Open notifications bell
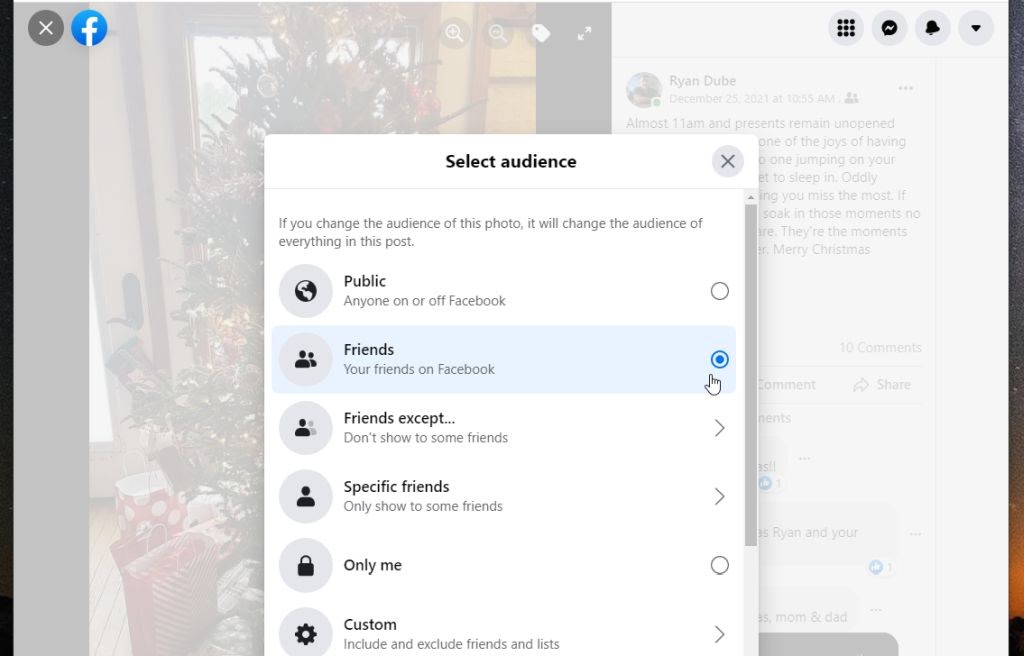Image resolution: width=1024 pixels, height=656 pixels. click(x=933, y=28)
